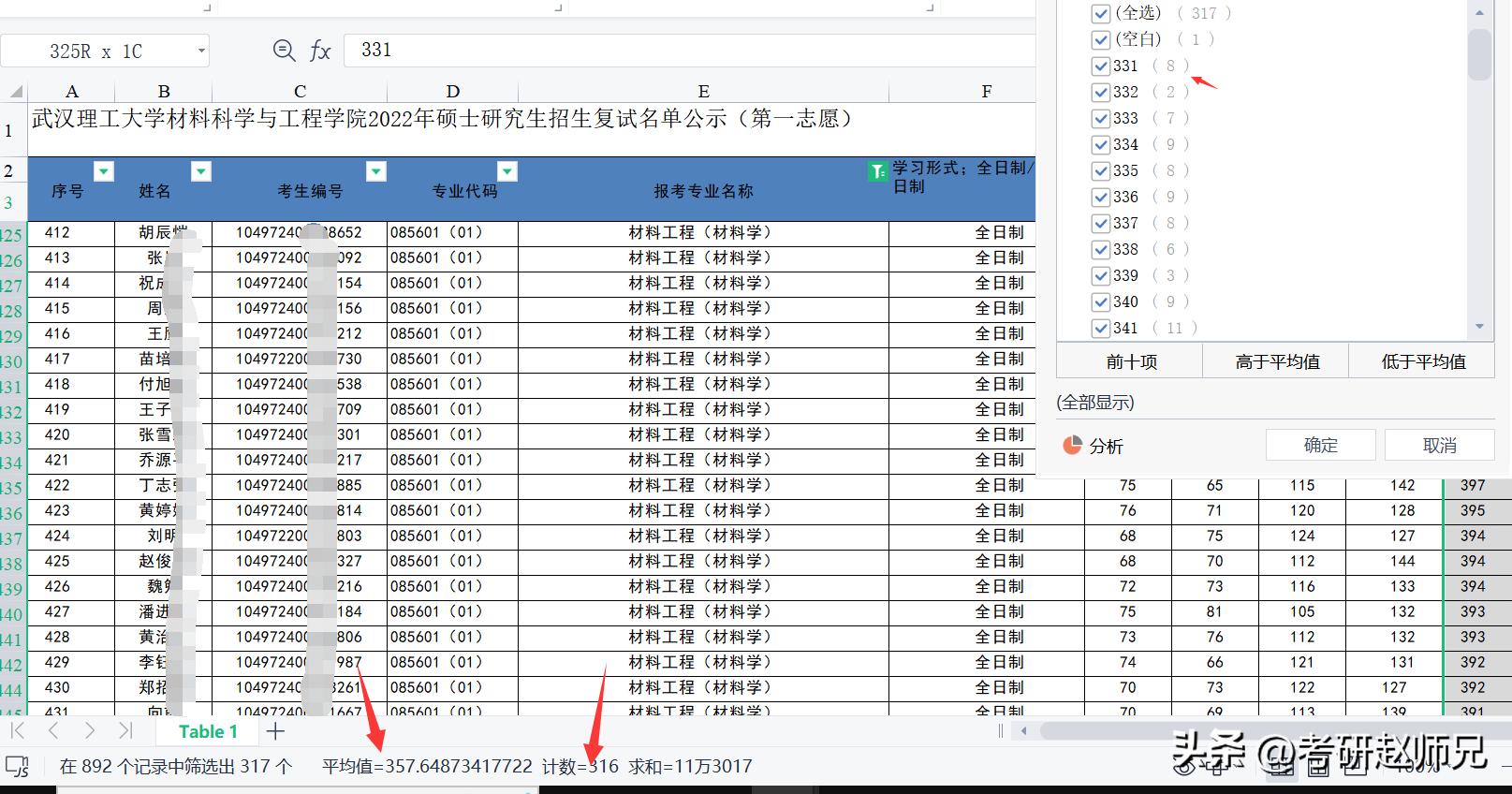
Task: Click 求和=11万3017 in the status bar
Action: (690, 767)
